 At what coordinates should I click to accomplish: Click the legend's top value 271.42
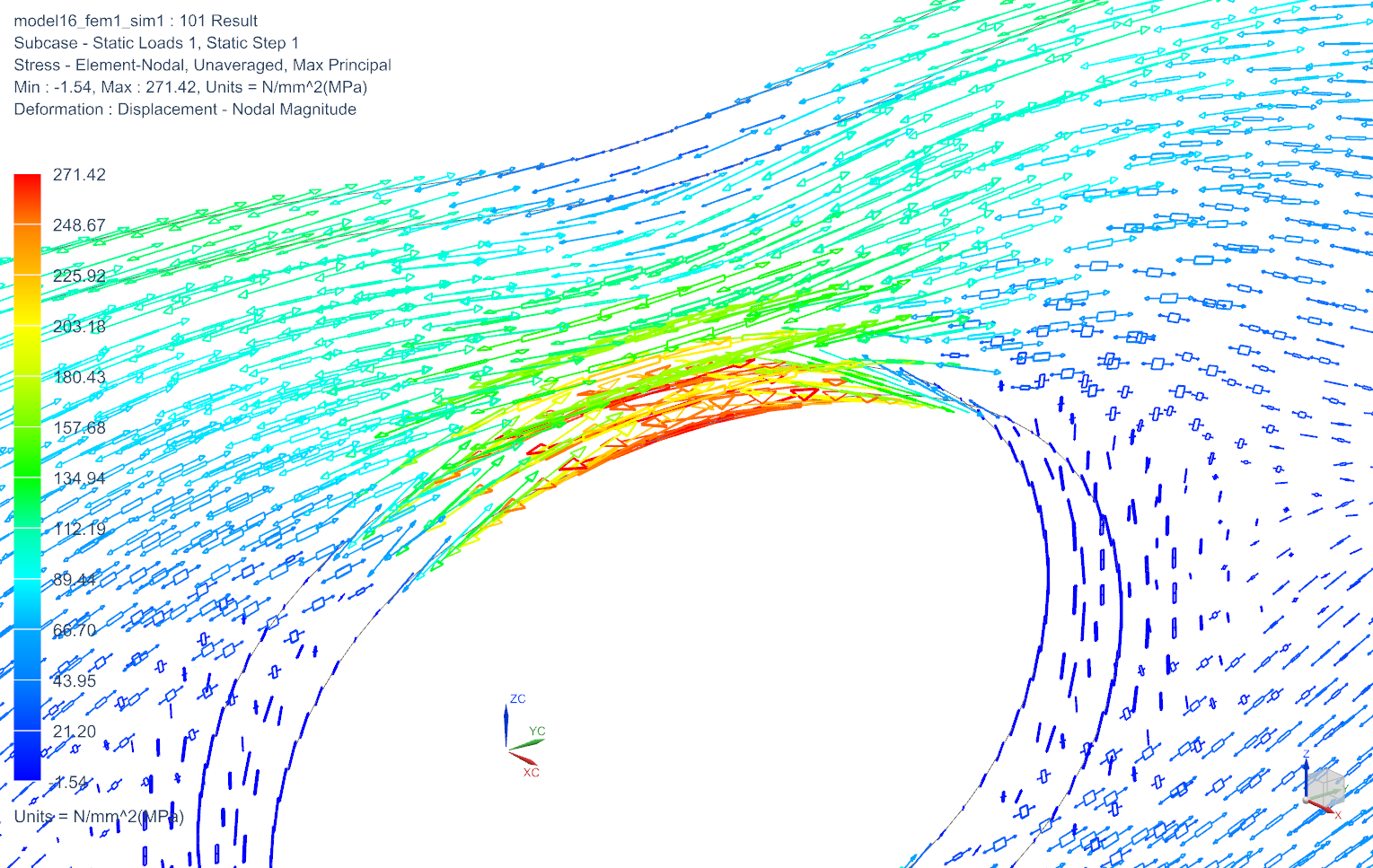79,174
